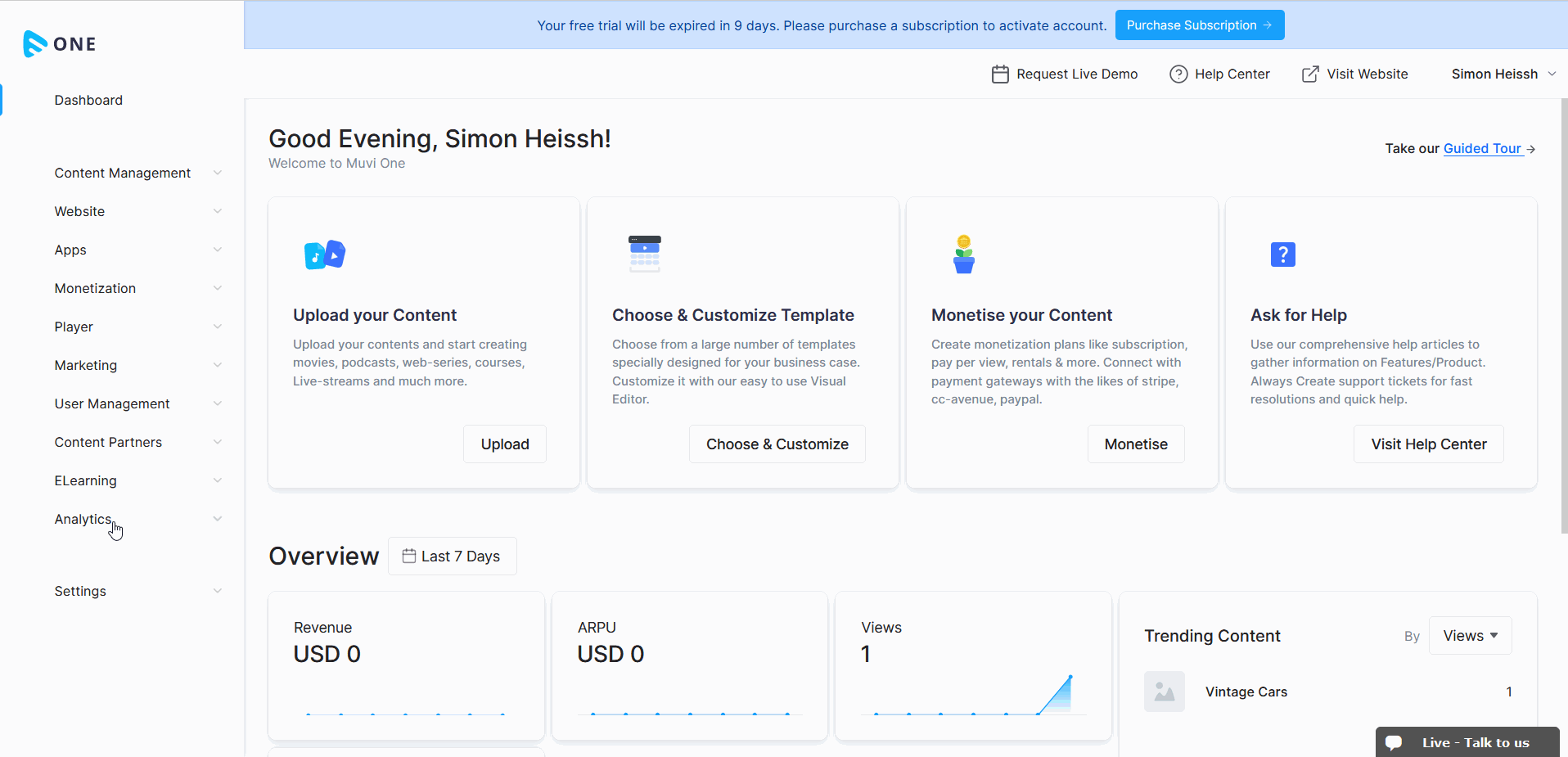Select Player in the sidebar
Viewport: 1568px width, 757px height.
[74, 327]
